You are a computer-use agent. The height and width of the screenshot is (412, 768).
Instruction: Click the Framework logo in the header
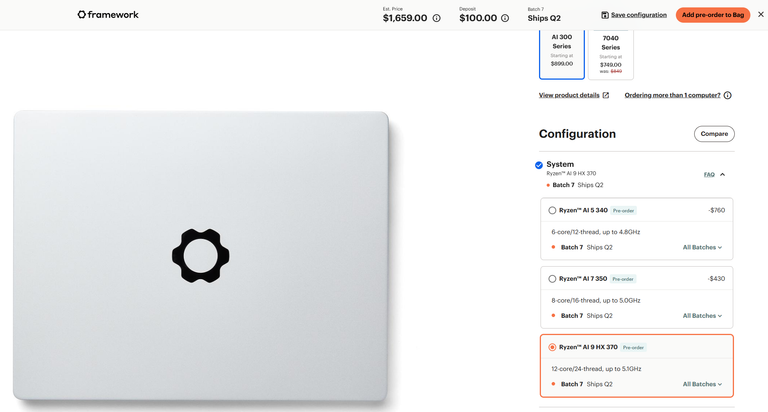(x=108, y=15)
